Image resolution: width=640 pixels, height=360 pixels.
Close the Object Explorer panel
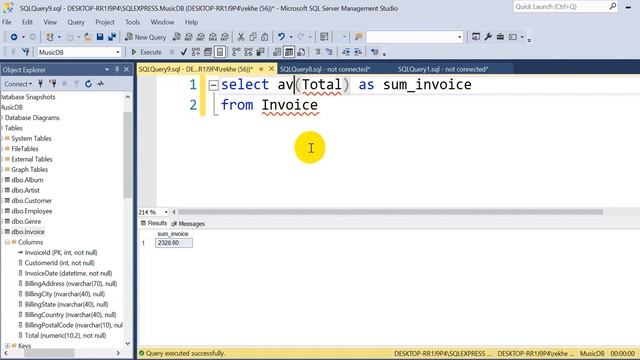127,70
